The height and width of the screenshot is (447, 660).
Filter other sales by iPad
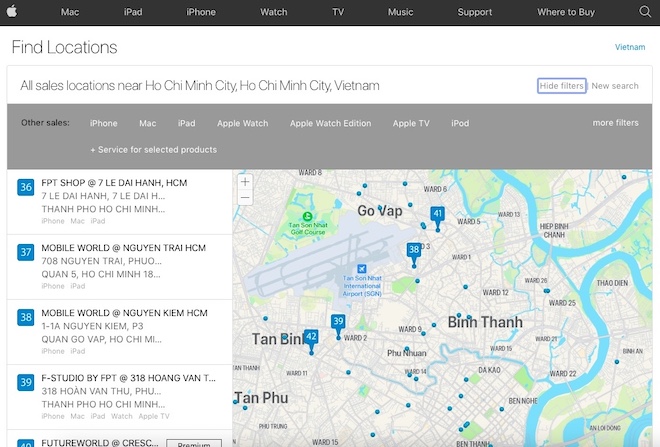pyautogui.click(x=186, y=123)
